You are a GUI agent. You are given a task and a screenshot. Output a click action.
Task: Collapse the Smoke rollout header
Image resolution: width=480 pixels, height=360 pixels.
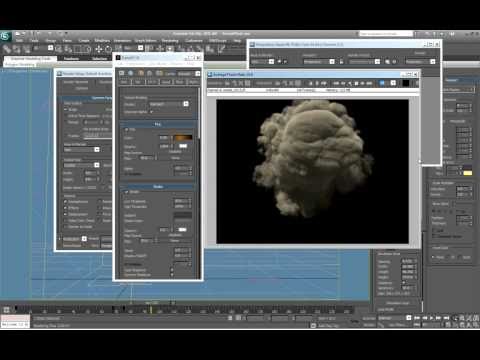pyautogui.click(x=158, y=187)
